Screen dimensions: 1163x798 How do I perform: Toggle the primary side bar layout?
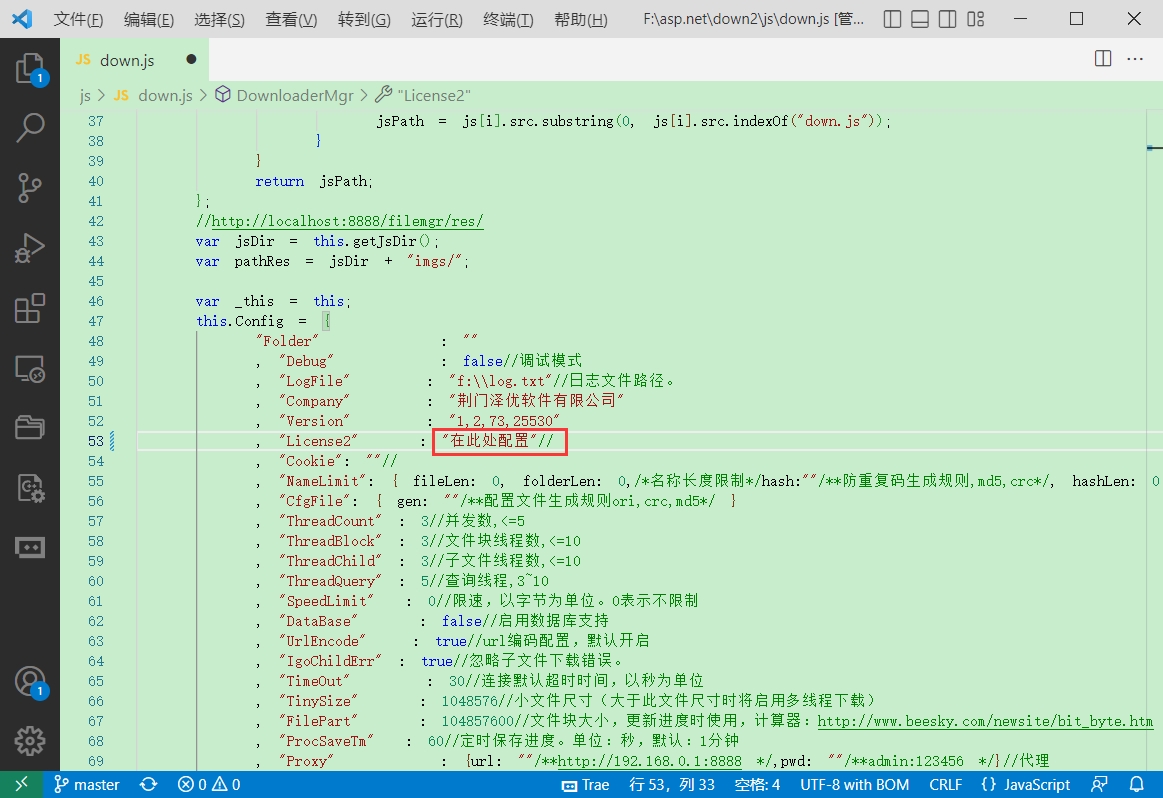pyautogui.click(x=892, y=19)
